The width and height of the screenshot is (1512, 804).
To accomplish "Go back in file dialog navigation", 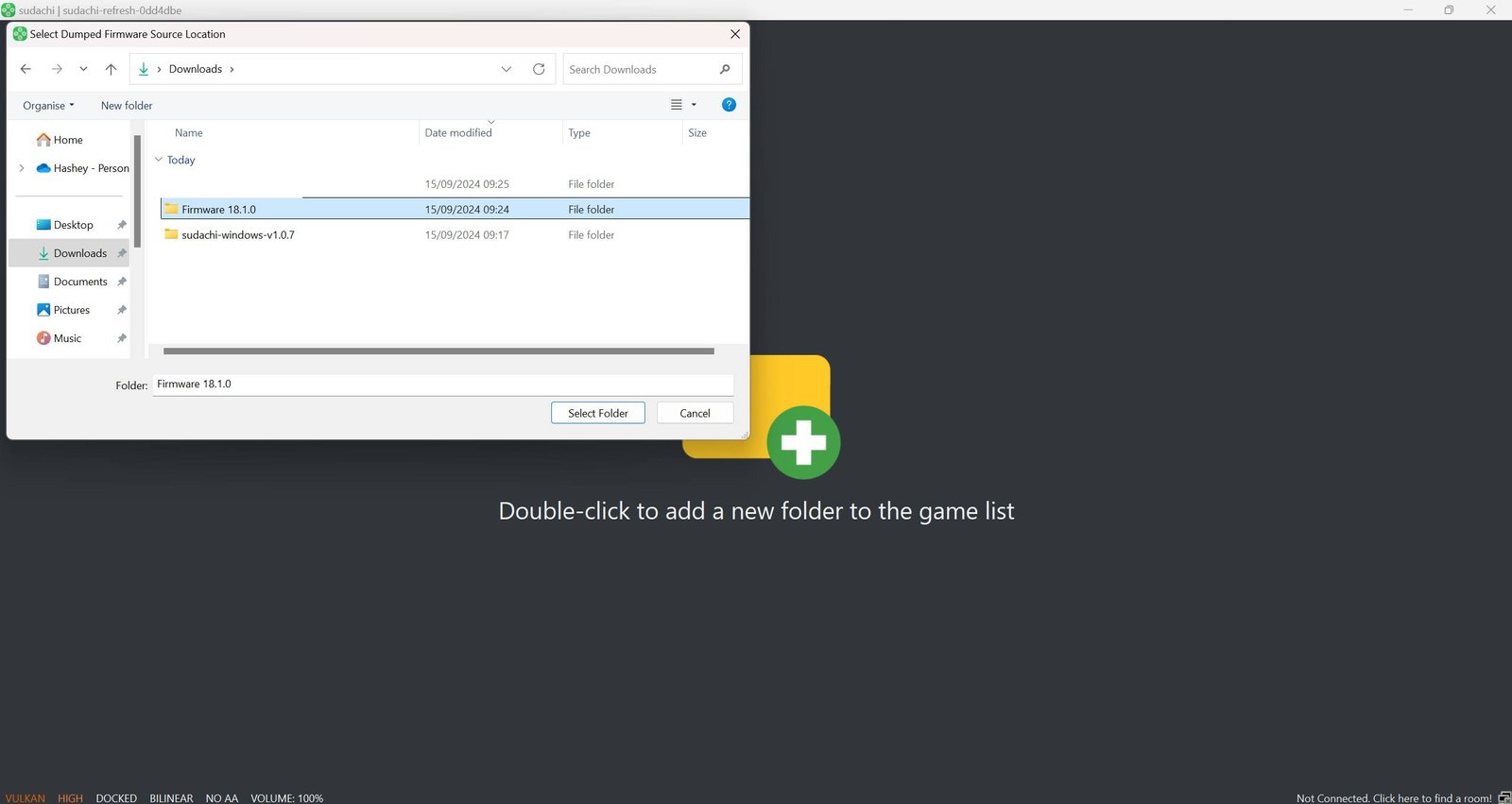I will click(x=26, y=69).
